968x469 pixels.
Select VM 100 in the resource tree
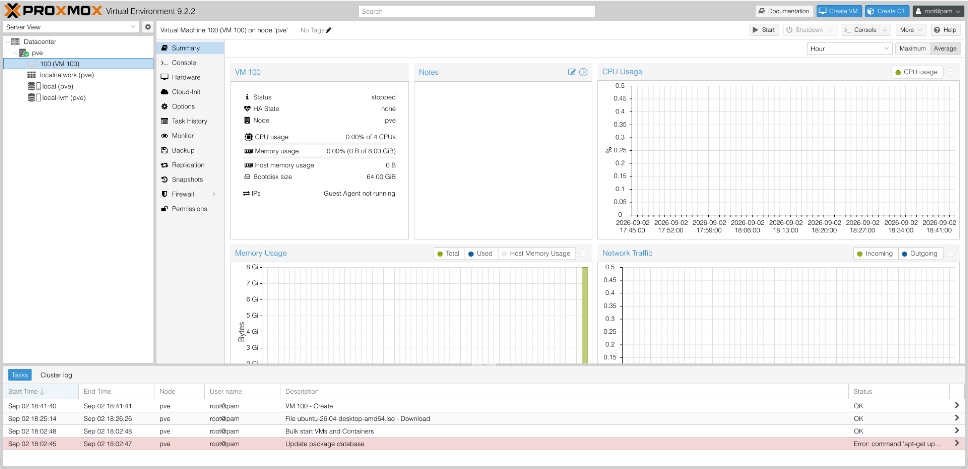(78, 64)
